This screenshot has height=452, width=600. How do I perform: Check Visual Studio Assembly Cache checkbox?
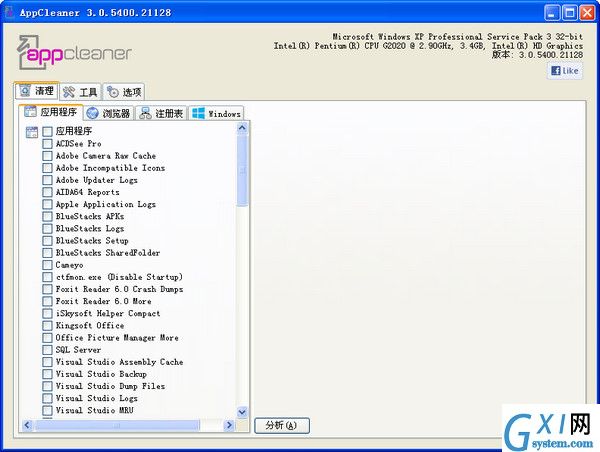pos(47,362)
